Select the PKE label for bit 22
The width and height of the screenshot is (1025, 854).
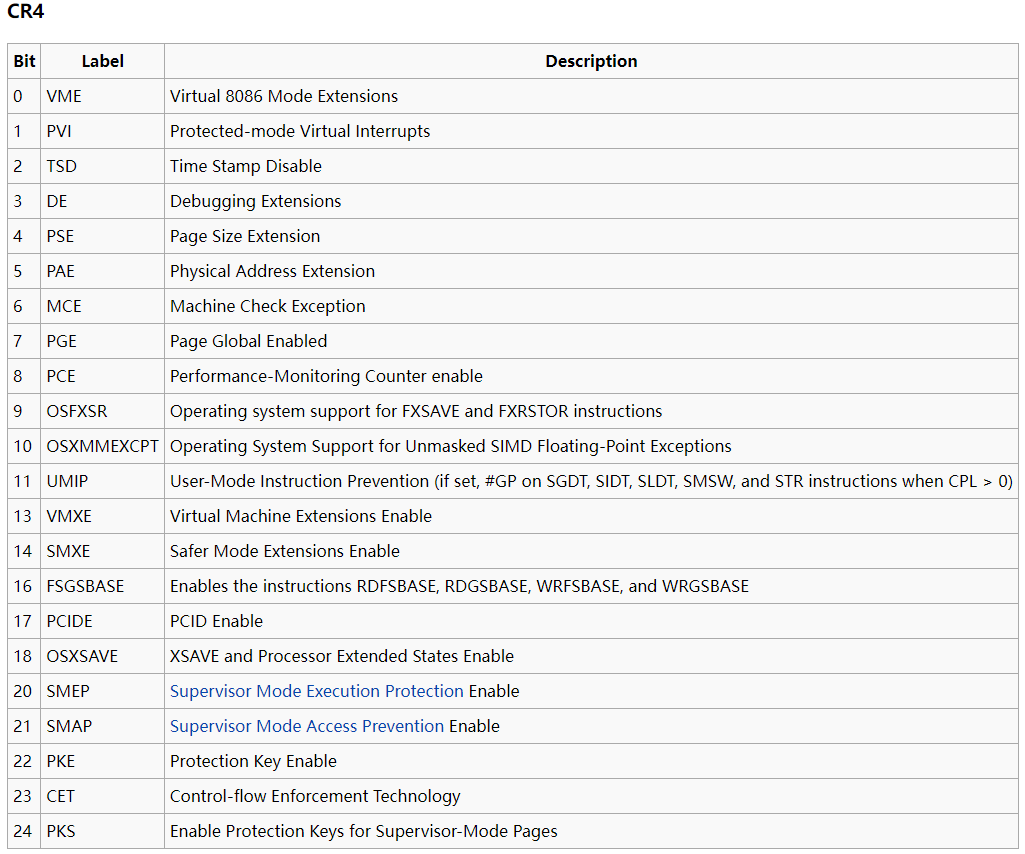pyautogui.click(x=60, y=761)
